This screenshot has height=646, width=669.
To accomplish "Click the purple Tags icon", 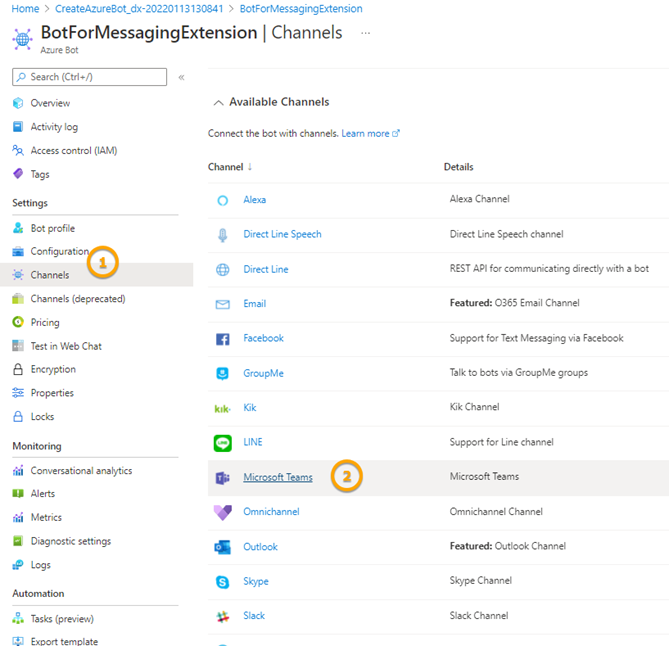I will point(18,174).
